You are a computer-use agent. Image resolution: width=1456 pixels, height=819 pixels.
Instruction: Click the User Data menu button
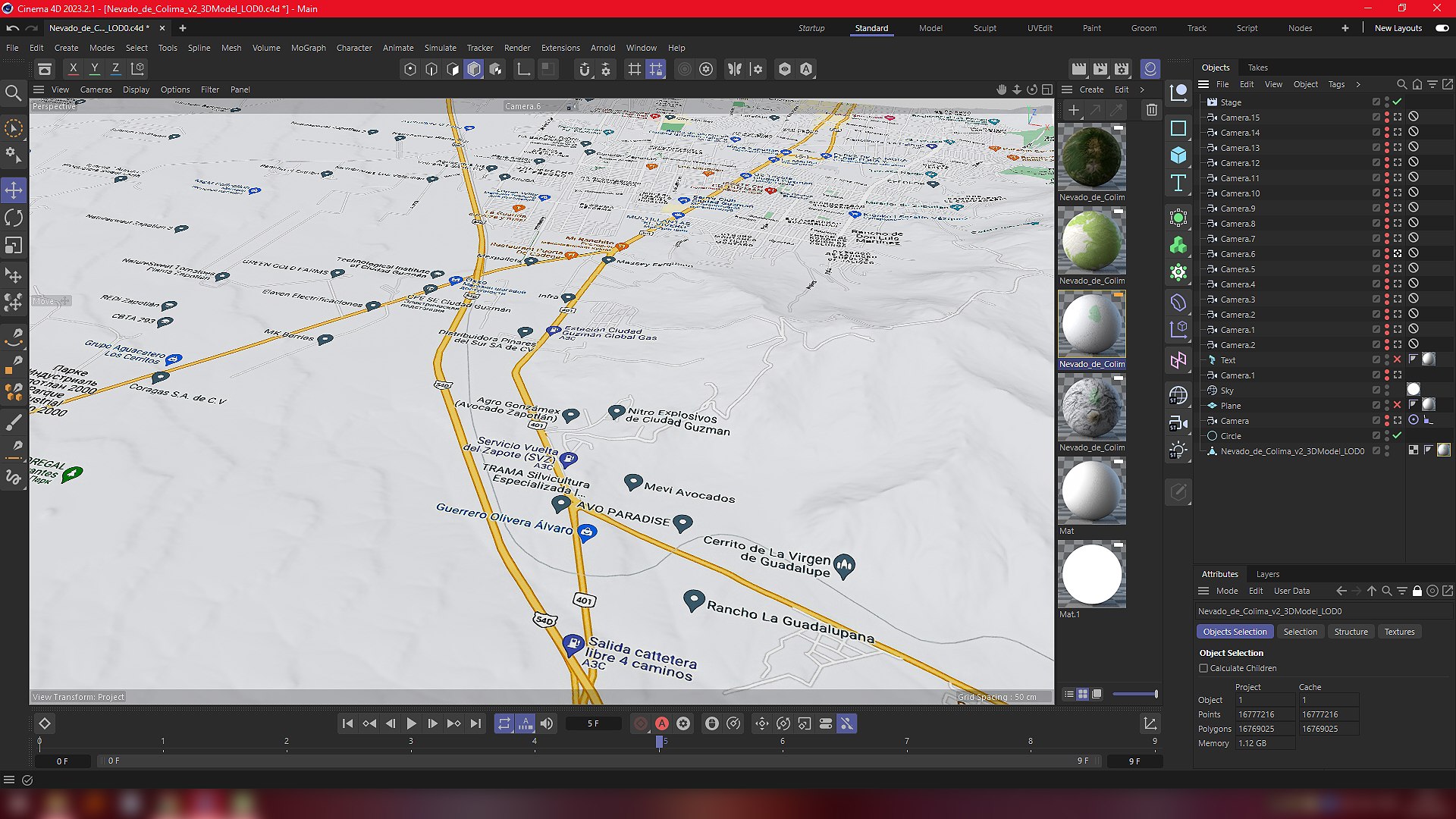(1292, 591)
